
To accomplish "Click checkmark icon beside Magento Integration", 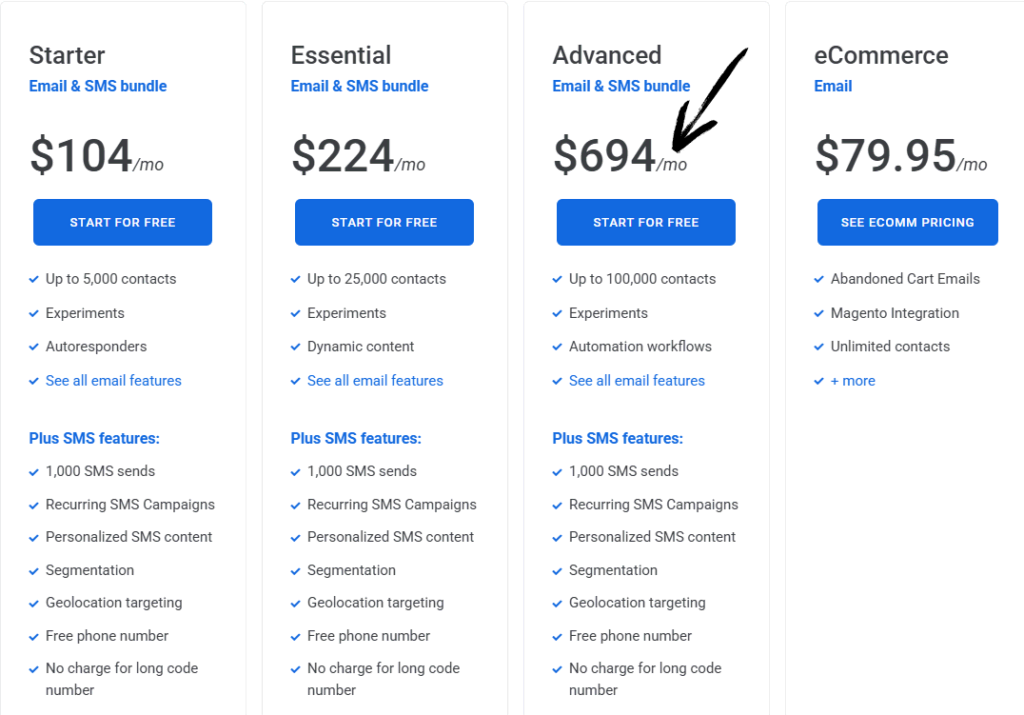I will point(820,314).
